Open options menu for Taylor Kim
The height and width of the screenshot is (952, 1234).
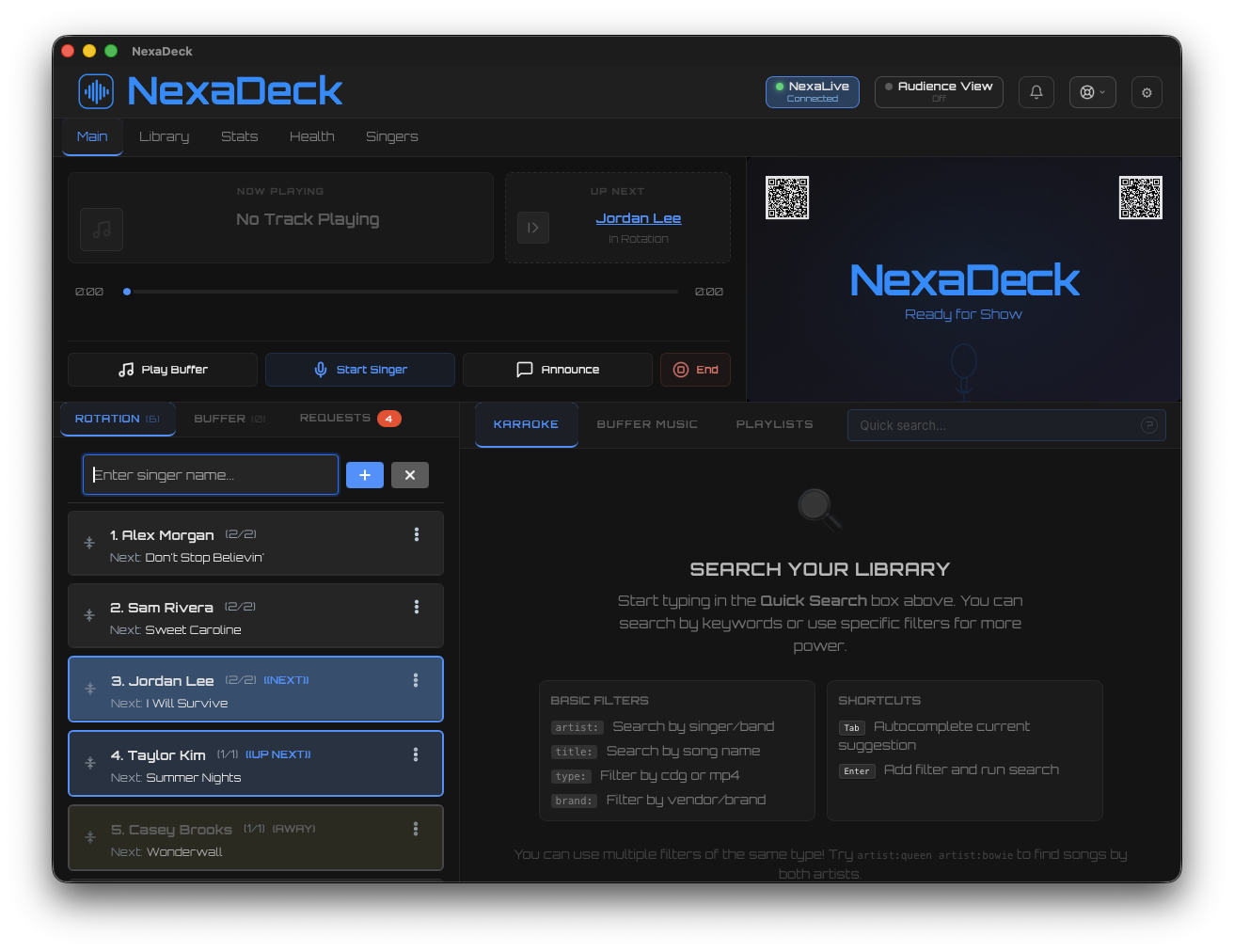click(416, 754)
